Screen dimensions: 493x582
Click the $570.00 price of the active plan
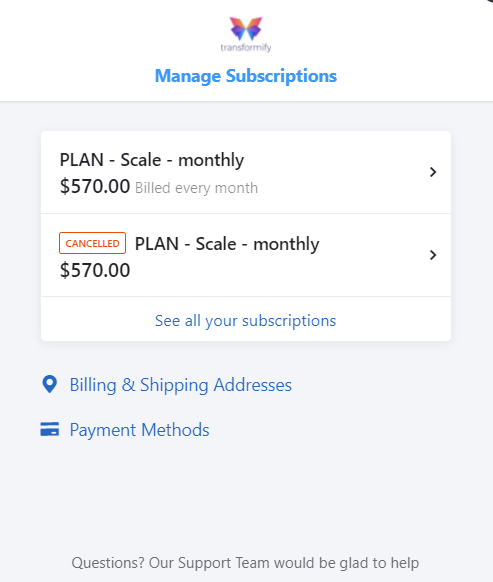[95, 186]
